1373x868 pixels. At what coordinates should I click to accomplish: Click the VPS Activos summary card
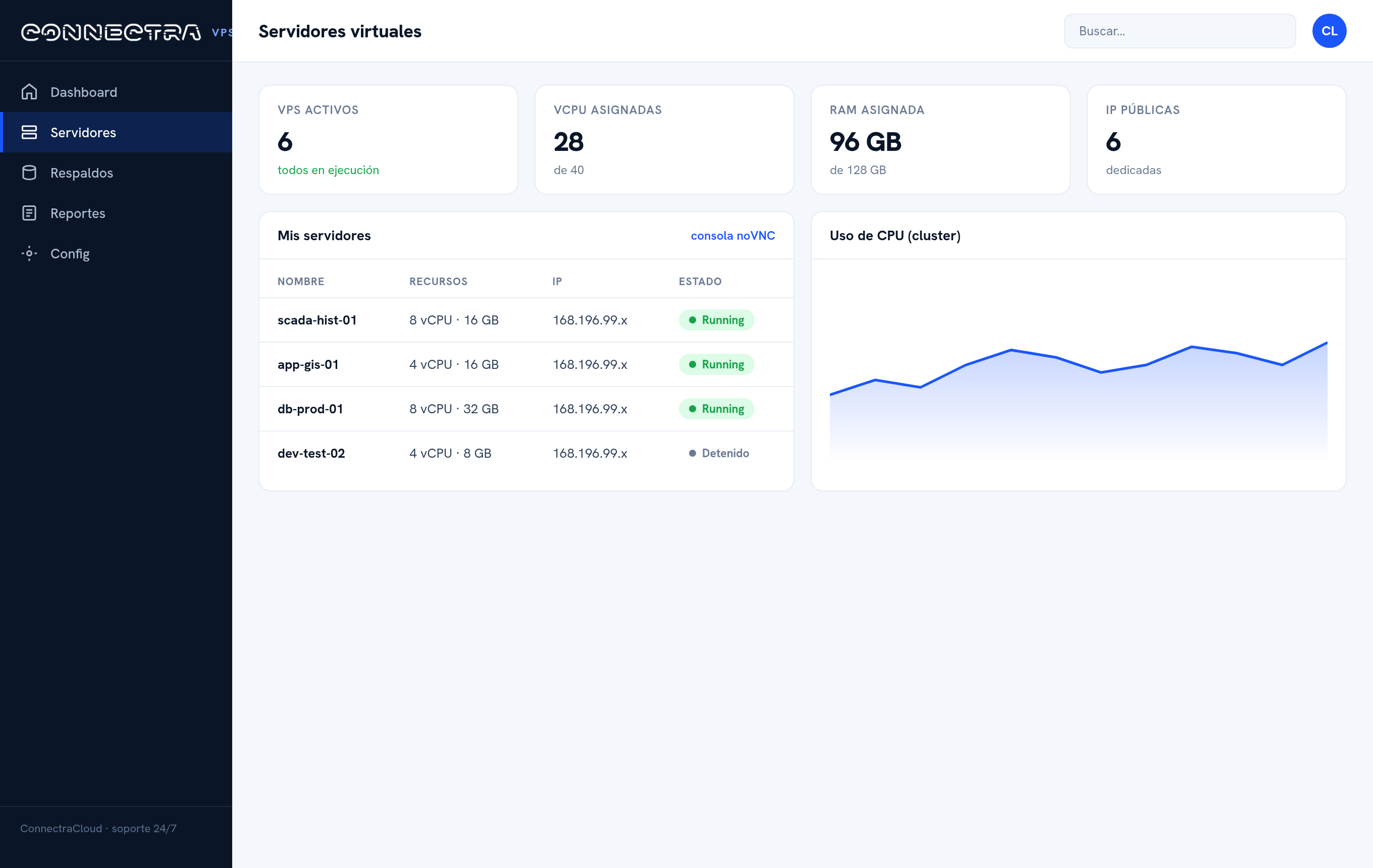388,140
